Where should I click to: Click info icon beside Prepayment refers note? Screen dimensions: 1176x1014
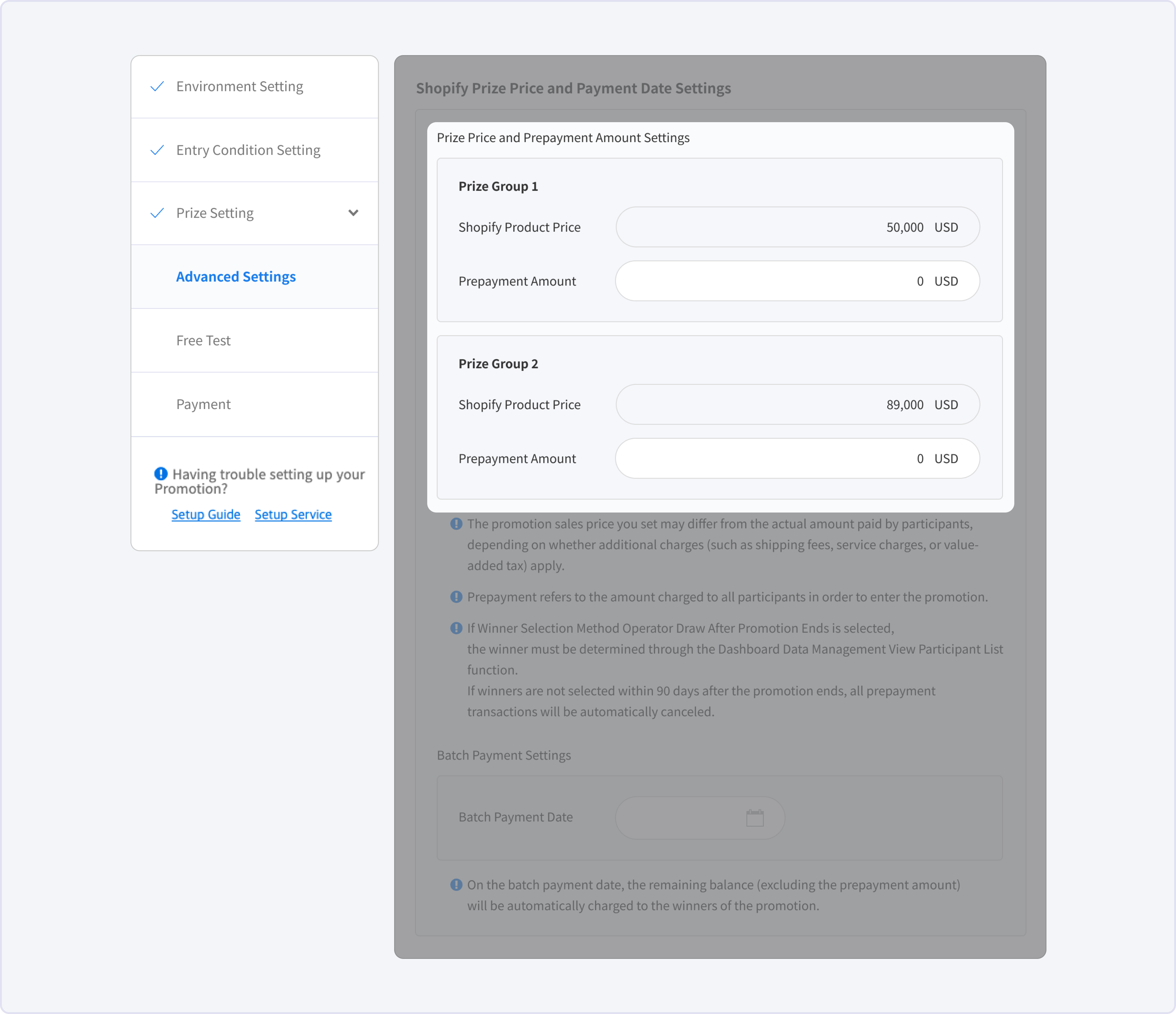pyautogui.click(x=456, y=597)
